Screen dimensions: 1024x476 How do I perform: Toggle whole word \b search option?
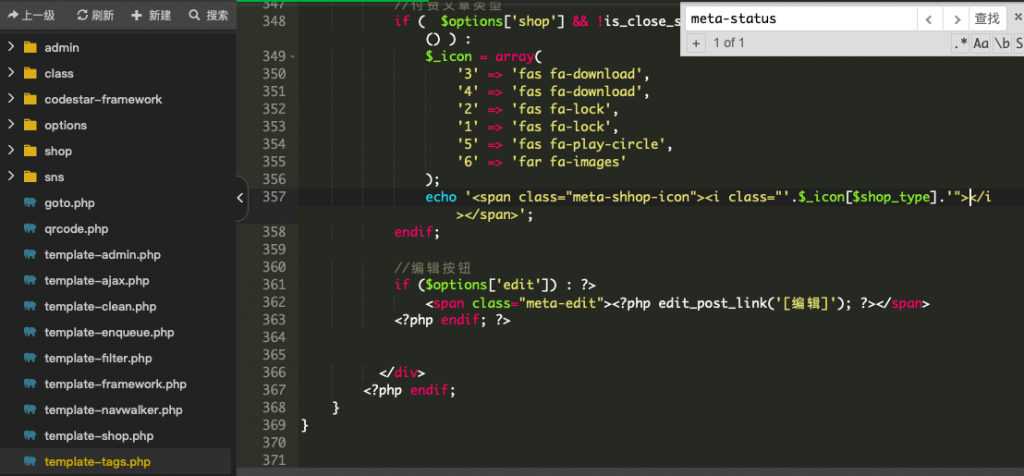point(1002,44)
